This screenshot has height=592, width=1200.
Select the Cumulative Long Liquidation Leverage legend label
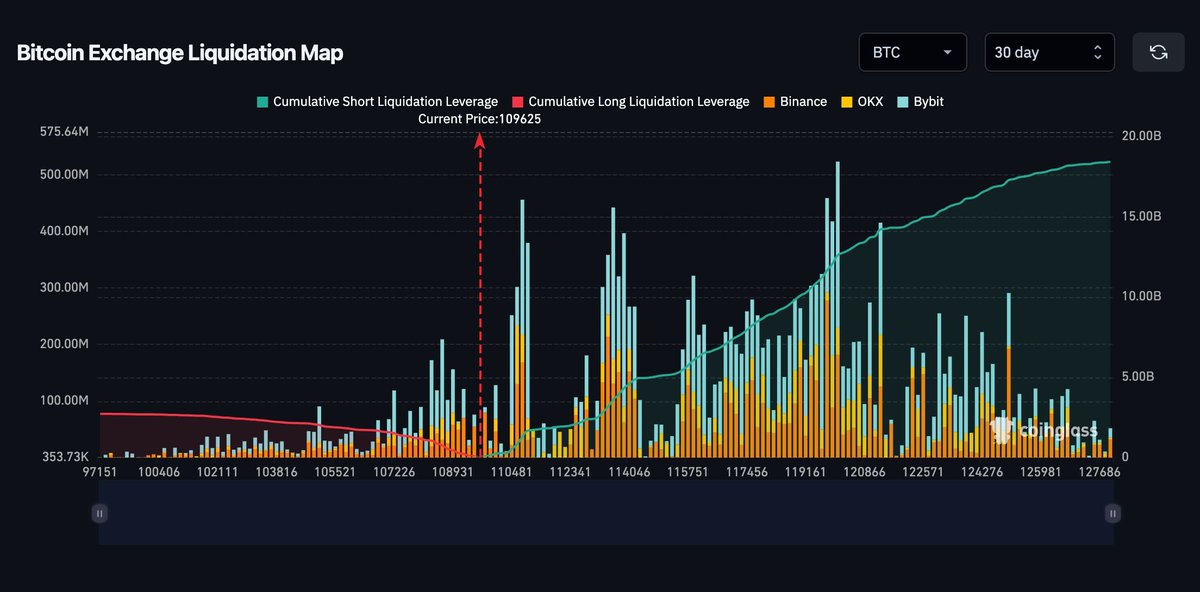[636, 101]
